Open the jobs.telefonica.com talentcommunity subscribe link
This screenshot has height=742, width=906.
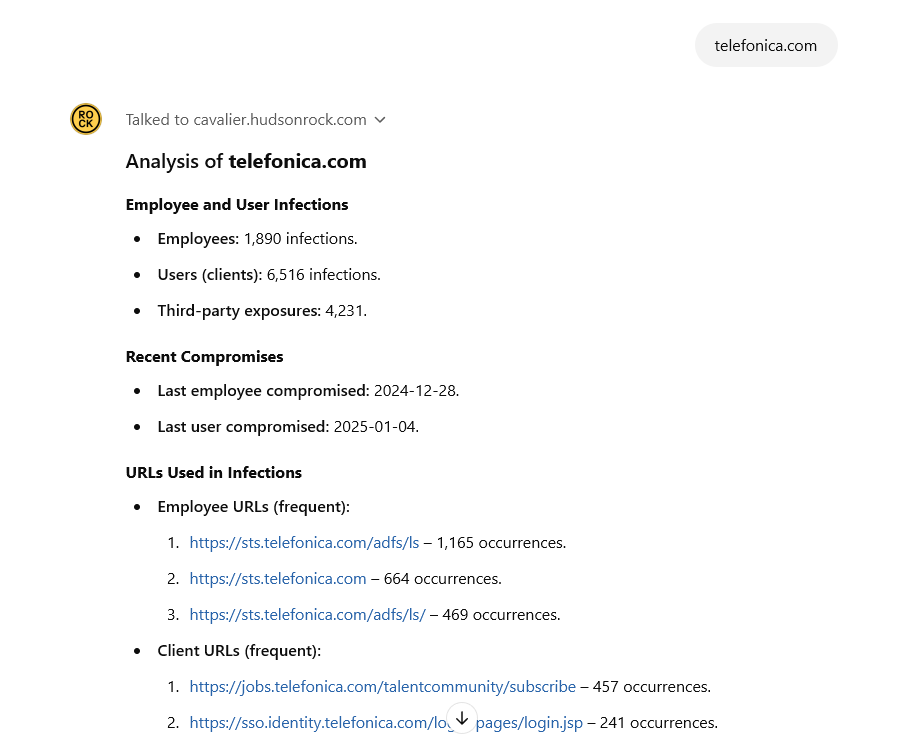(383, 687)
